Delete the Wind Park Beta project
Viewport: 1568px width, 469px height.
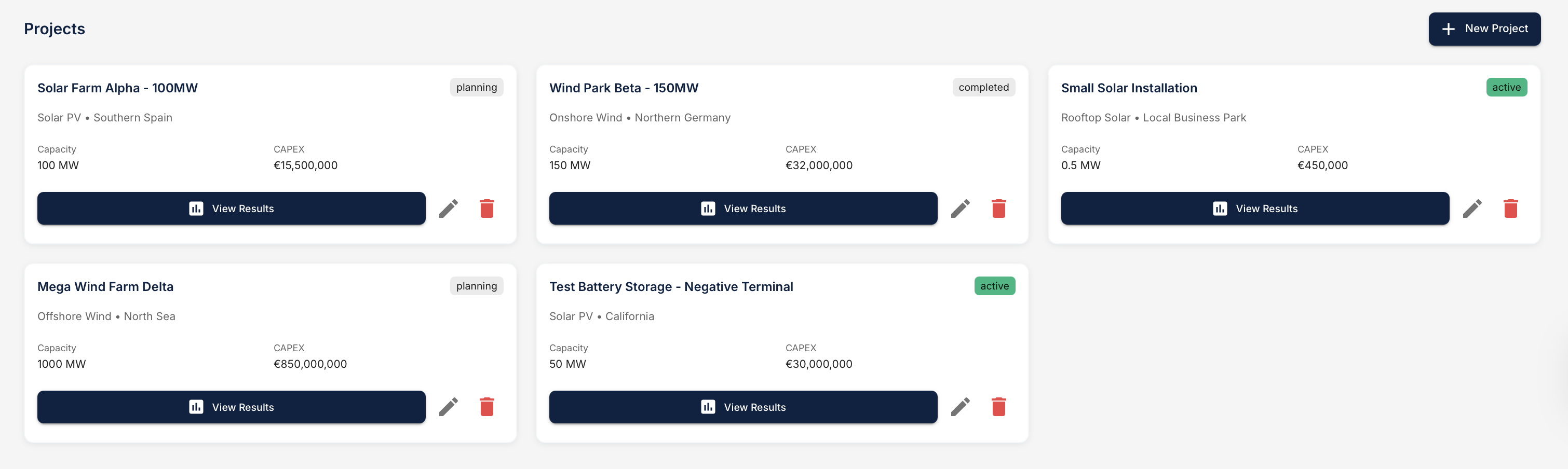(998, 208)
